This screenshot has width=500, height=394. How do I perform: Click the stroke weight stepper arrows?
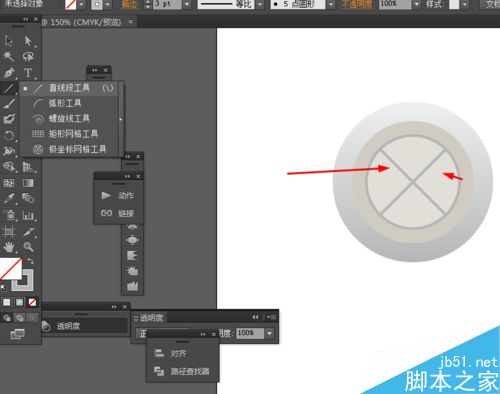148,5
